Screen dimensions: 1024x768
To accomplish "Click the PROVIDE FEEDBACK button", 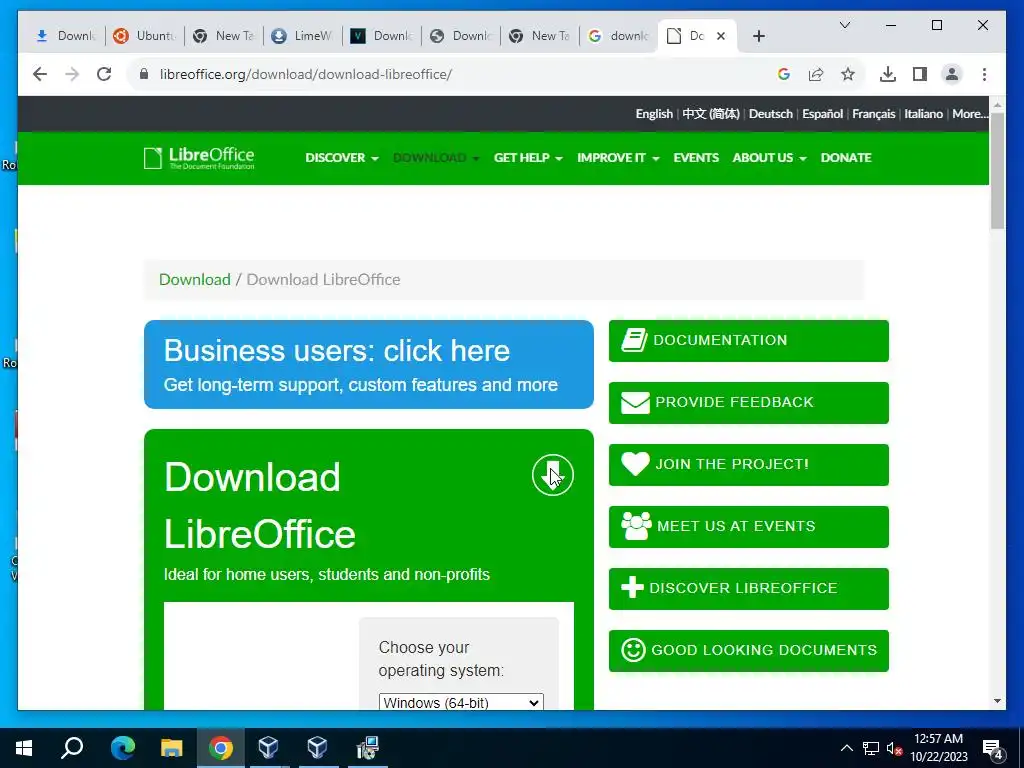I will tap(748, 402).
